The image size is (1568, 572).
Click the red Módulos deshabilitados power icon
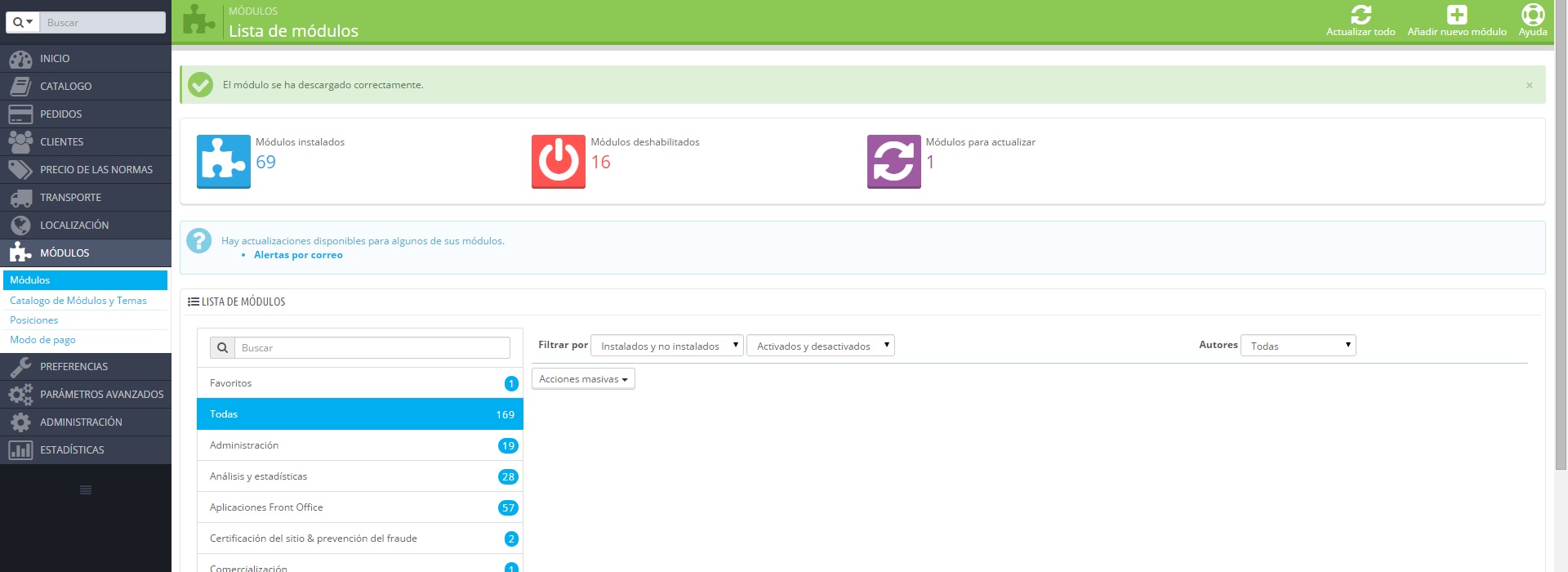[559, 162]
